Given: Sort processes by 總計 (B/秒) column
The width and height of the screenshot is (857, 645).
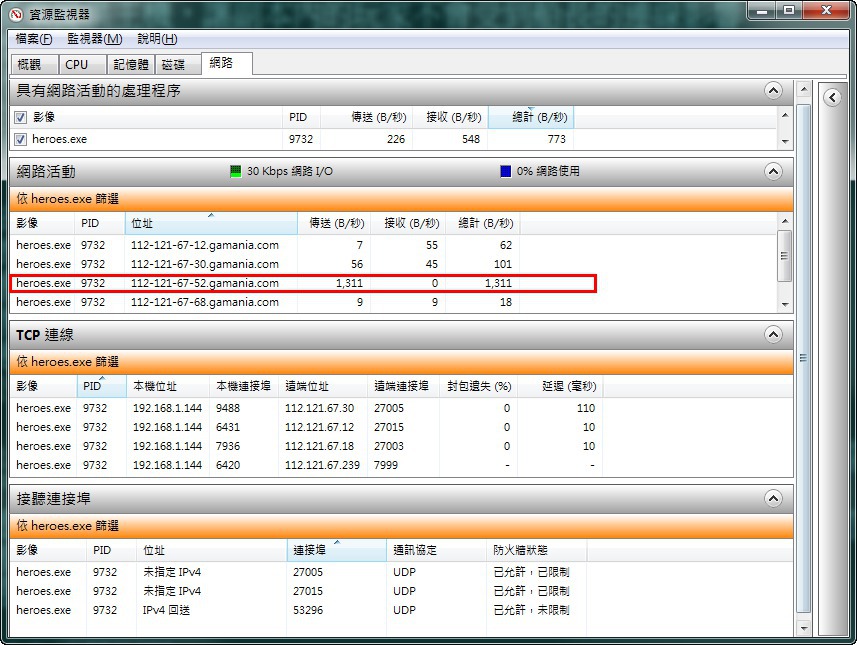Looking at the screenshot, I should (531, 117).
